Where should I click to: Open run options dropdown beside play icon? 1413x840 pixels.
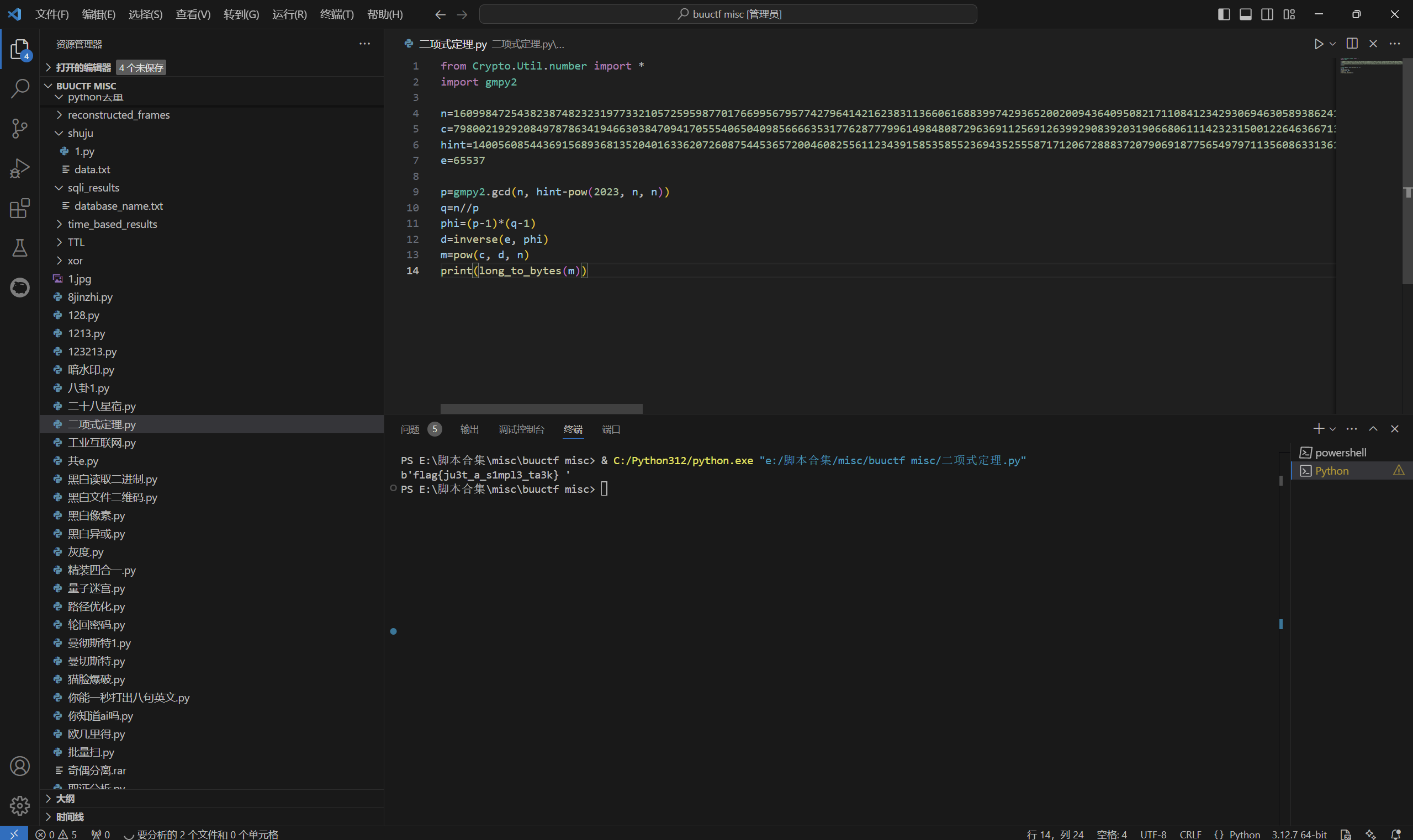[x=1332, y=44]
